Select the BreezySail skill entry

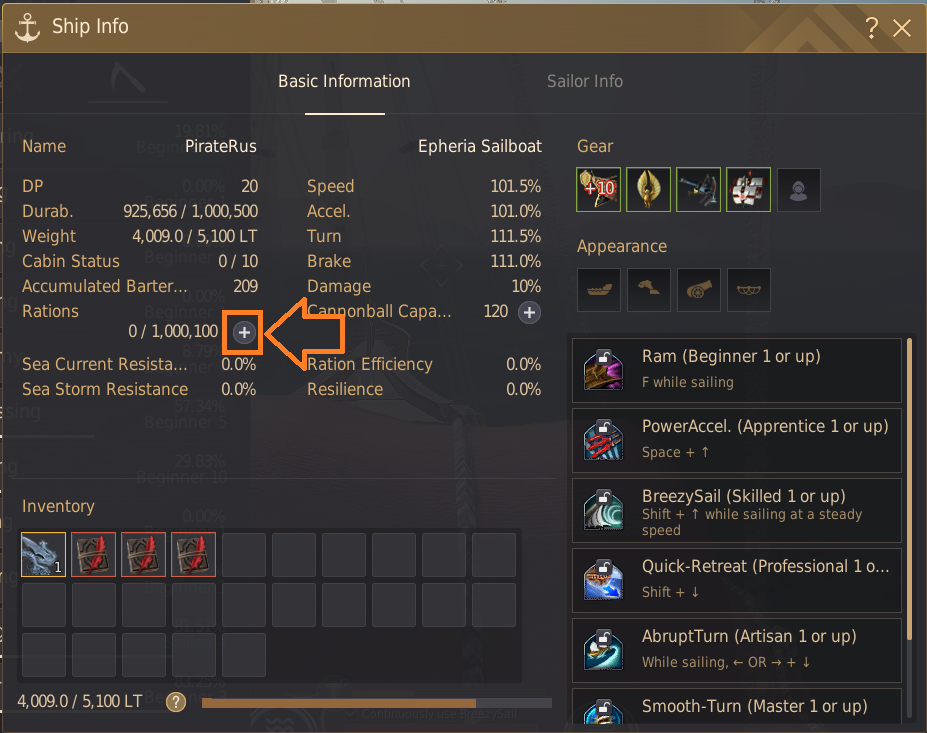(737, 511)
